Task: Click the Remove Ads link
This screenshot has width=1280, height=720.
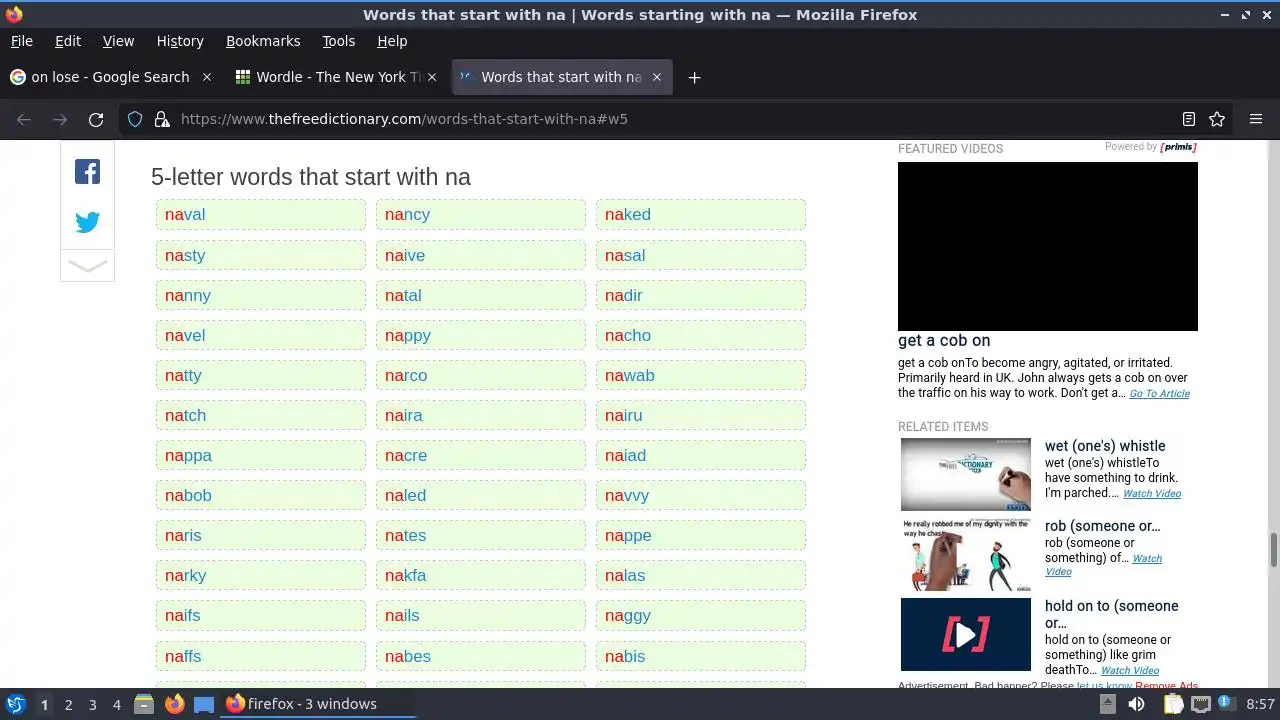Action: 1166,686
